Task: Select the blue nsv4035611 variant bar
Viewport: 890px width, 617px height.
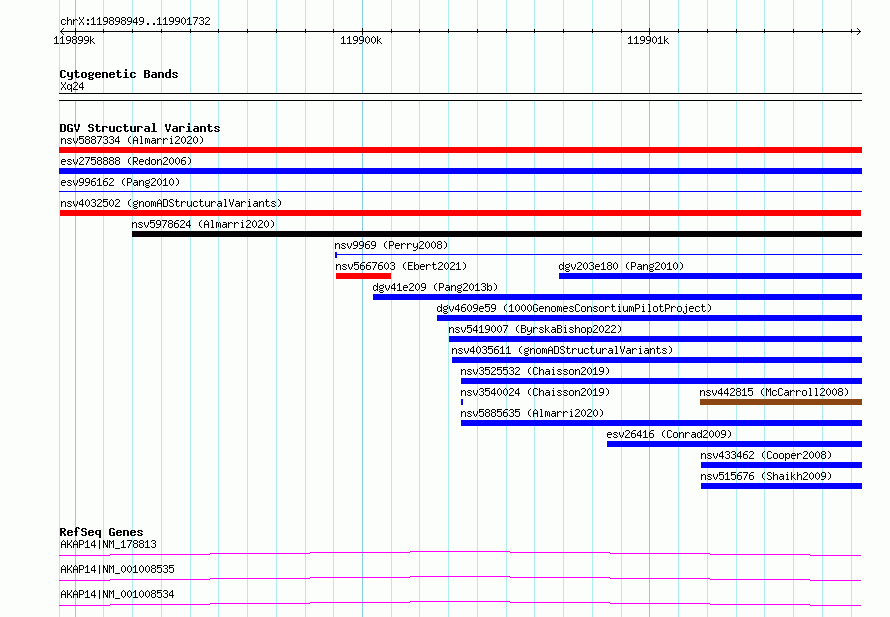Action: coord(657,360)
